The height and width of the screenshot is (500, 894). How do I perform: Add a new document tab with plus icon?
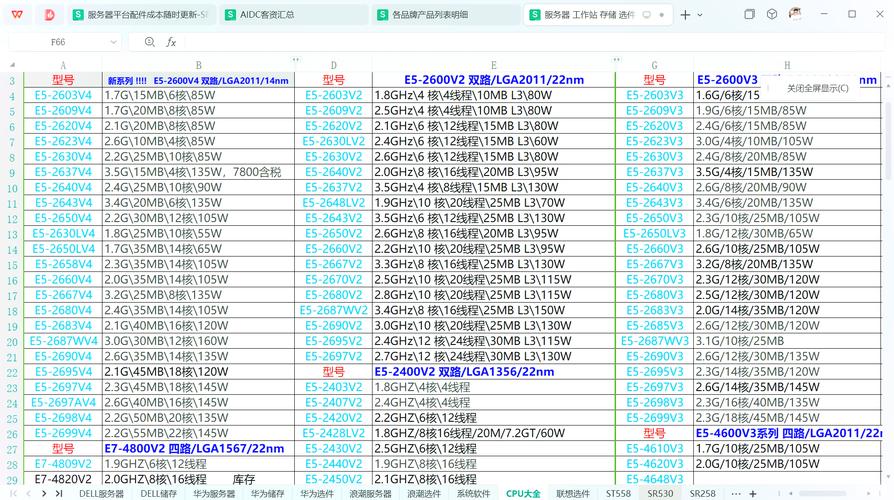(x=685, y=15)
